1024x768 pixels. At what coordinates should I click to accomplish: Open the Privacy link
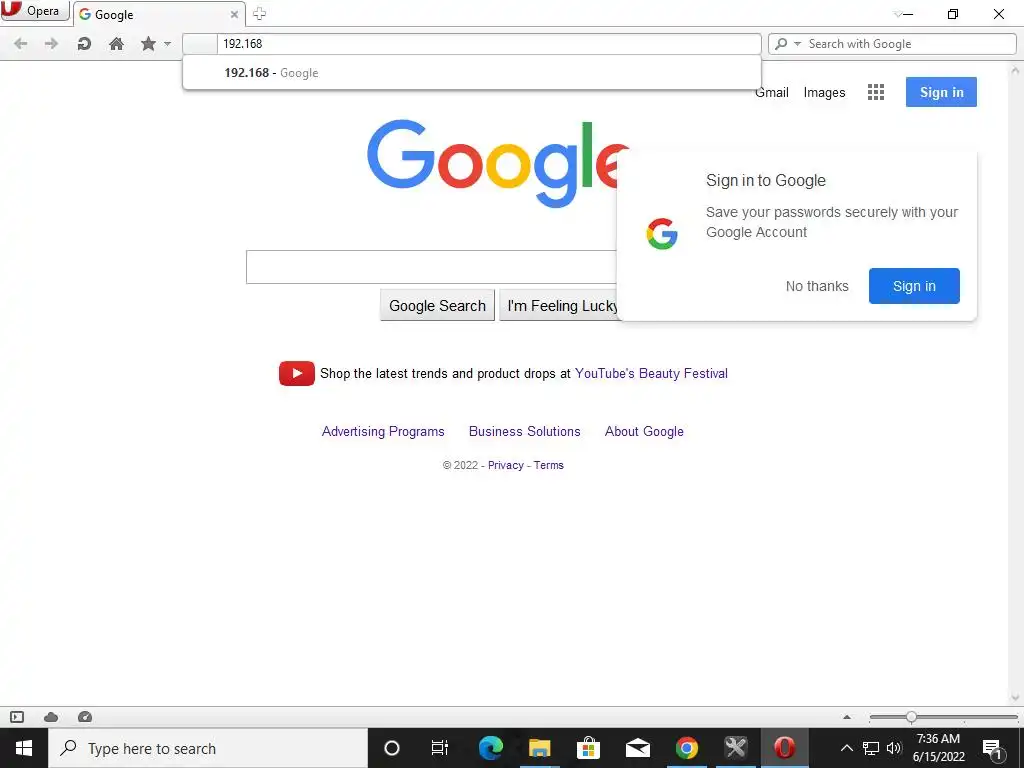(505, 465)
